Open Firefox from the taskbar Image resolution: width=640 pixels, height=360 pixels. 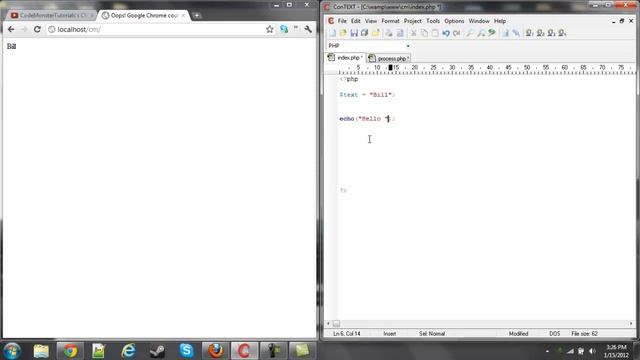(x=216, y=351)
